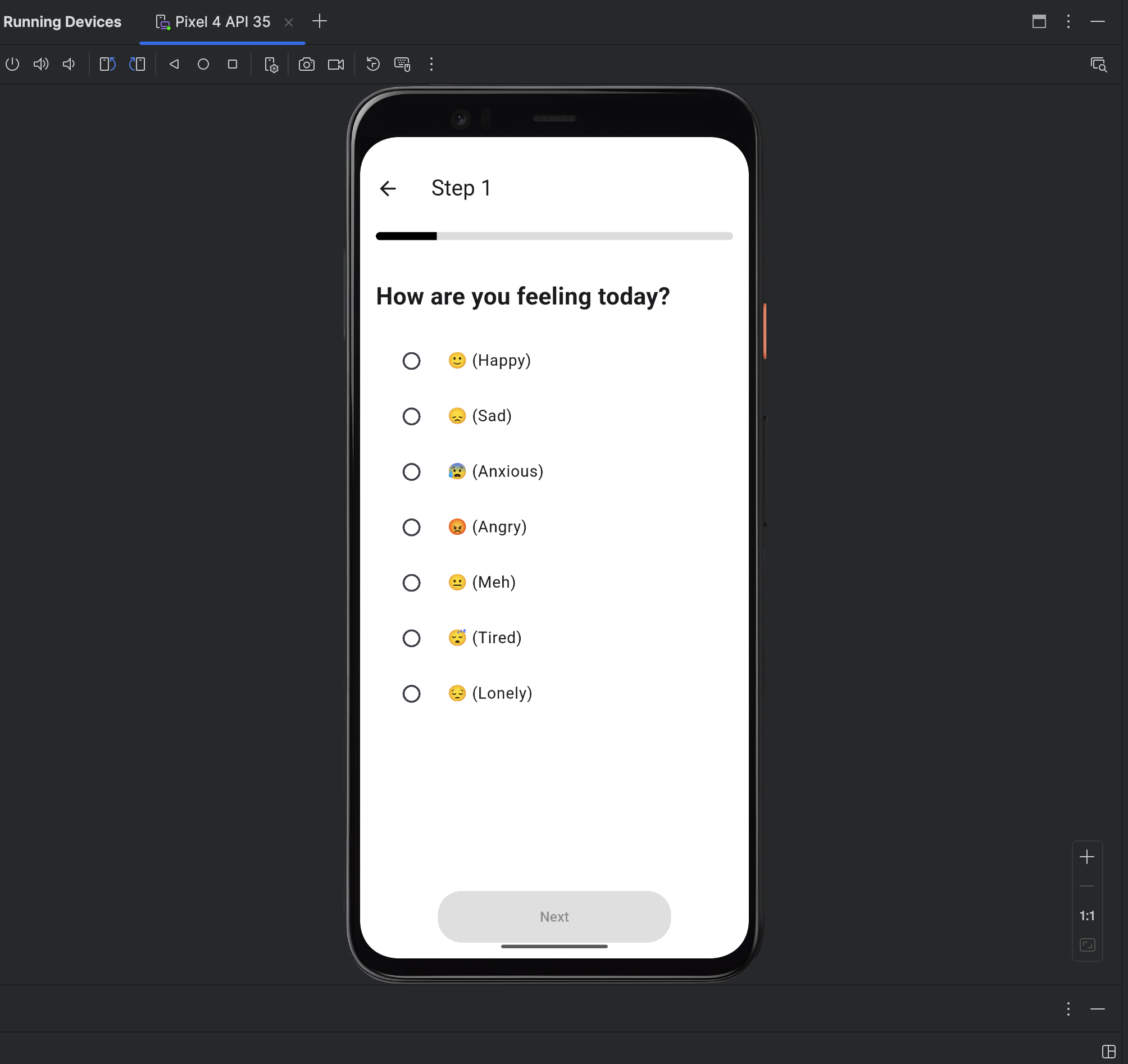The width and height of the screenshot is (1128, 1064).
Task: Select the Anxious radio option
Action: (x=411, y=472)
